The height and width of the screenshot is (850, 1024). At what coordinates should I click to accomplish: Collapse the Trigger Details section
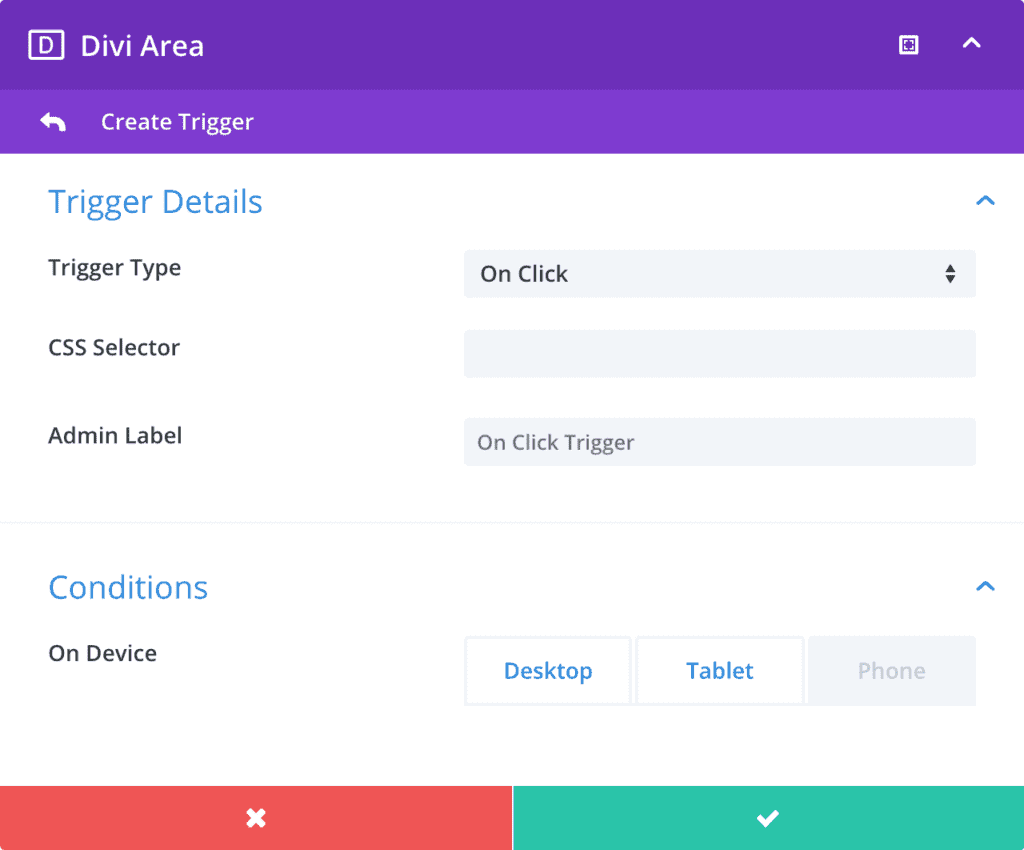tap(985, 200)
